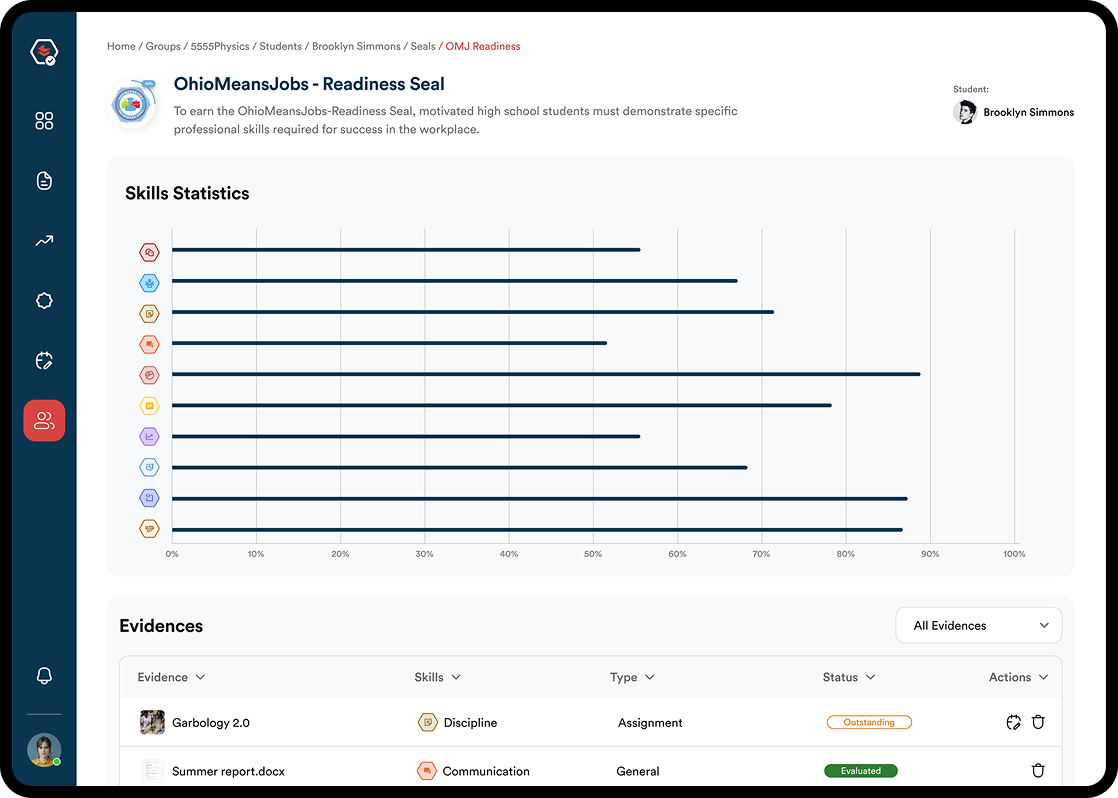Open the All Evidences dropdown
This screenshot has width=1118, height=798.
coord(978,626)
